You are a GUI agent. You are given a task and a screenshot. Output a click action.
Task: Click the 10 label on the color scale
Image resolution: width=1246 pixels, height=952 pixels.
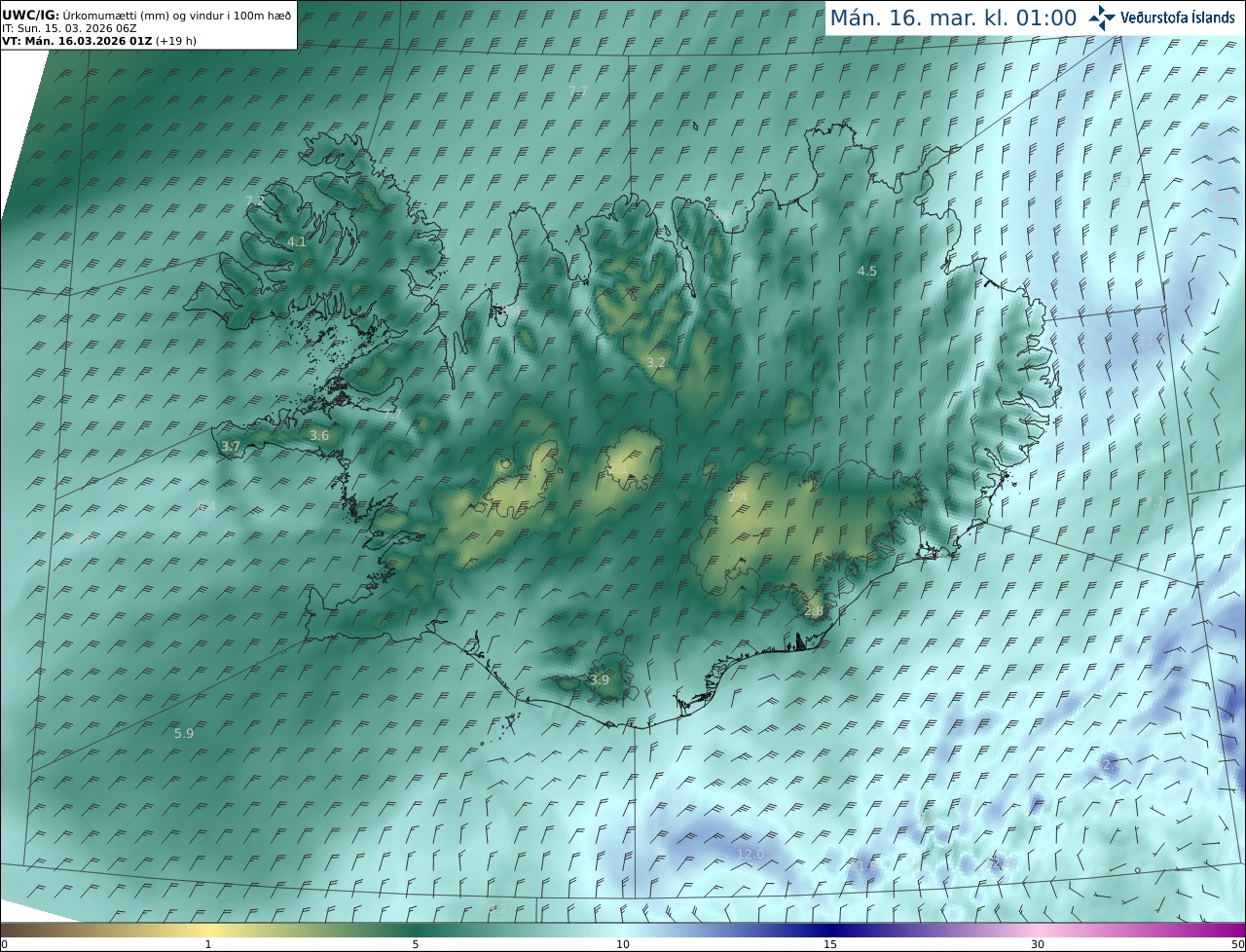point(623,944)
